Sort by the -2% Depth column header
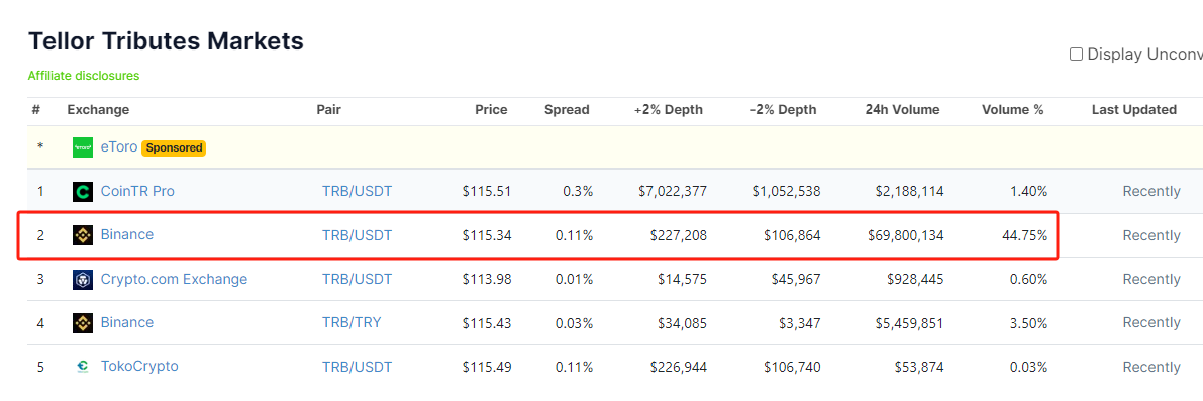 click(x=782, y=110)
